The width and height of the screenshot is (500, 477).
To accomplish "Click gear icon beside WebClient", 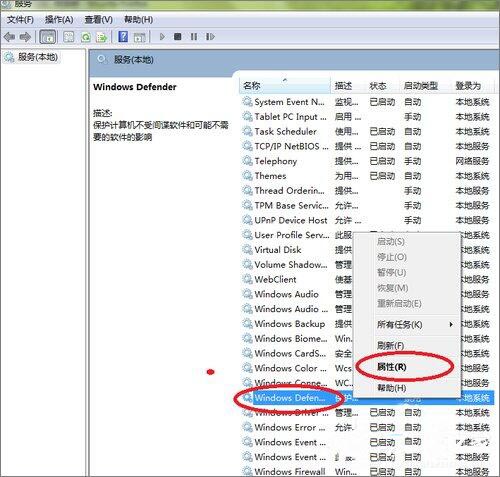I will [247, 279].
